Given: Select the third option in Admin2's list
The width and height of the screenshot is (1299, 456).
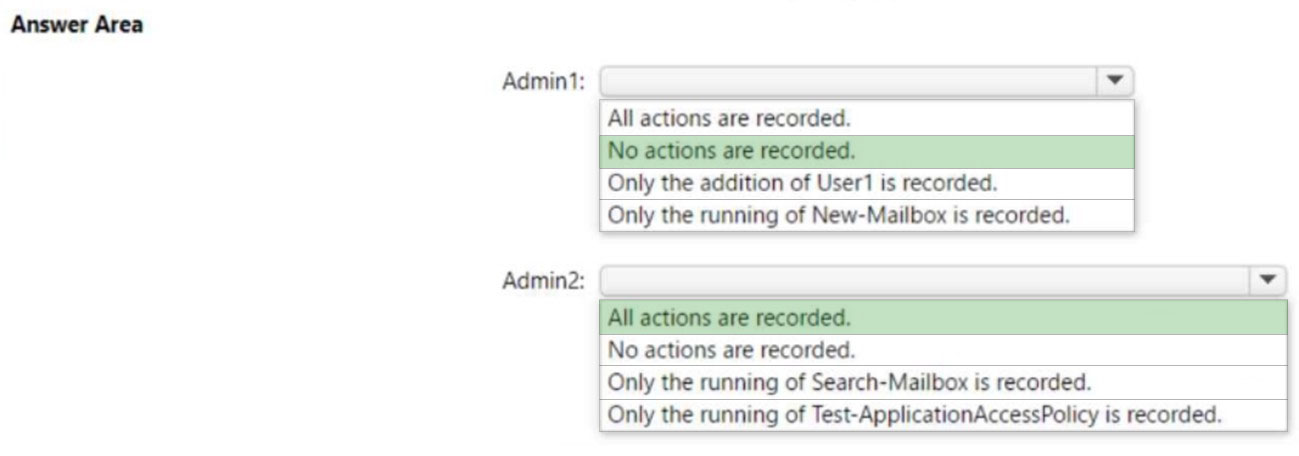Looking at the screenshot, I should coord(943,382).
